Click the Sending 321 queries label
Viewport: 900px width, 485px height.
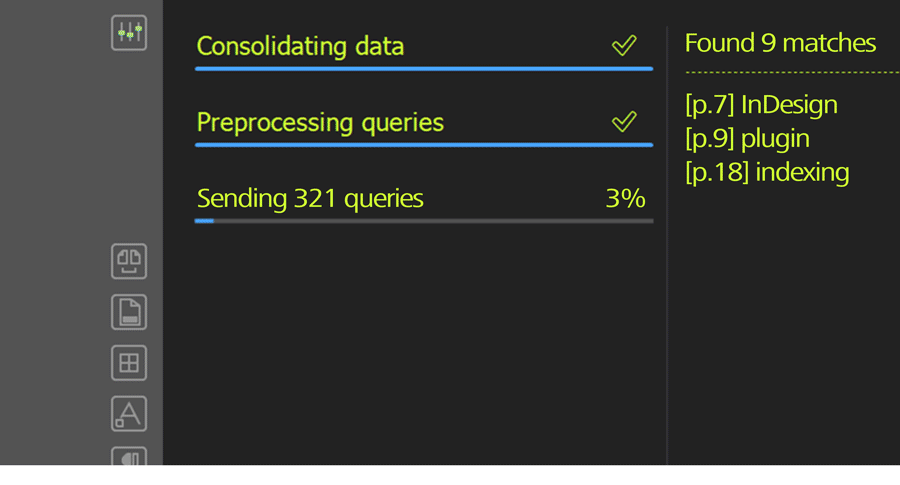pos(310,199)
